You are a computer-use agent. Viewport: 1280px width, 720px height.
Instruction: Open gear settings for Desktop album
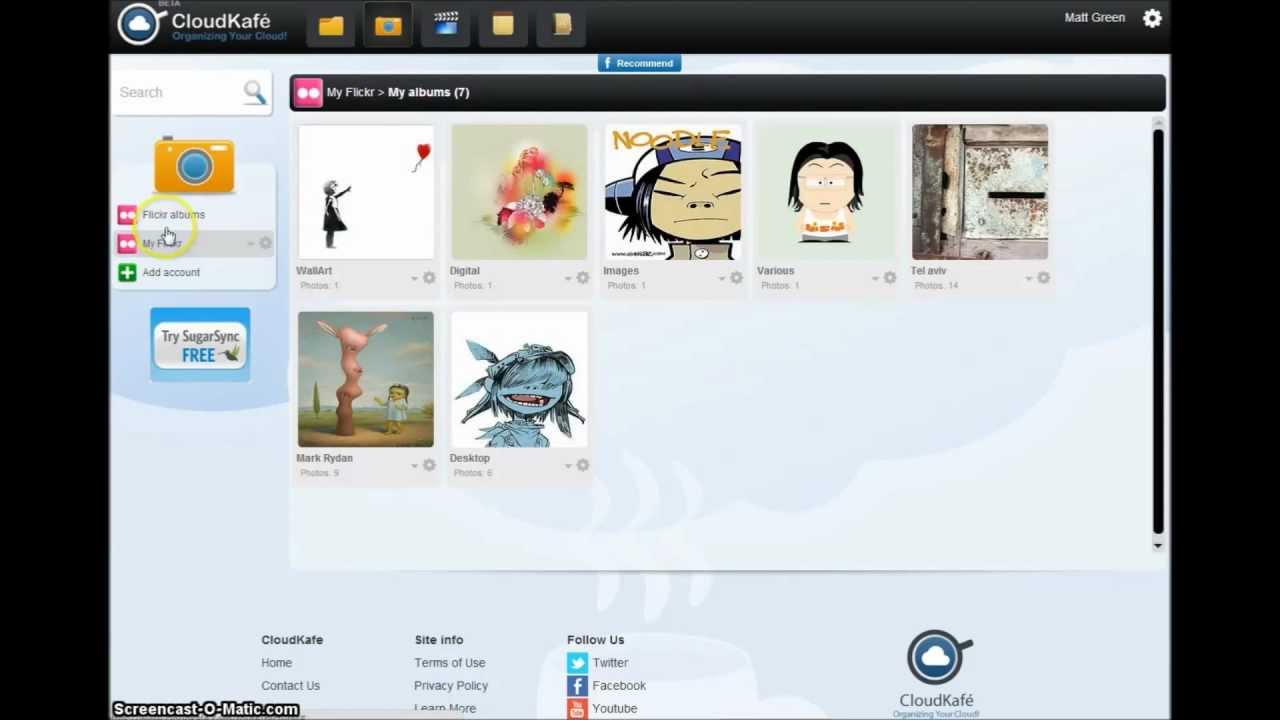pos(582,465)
